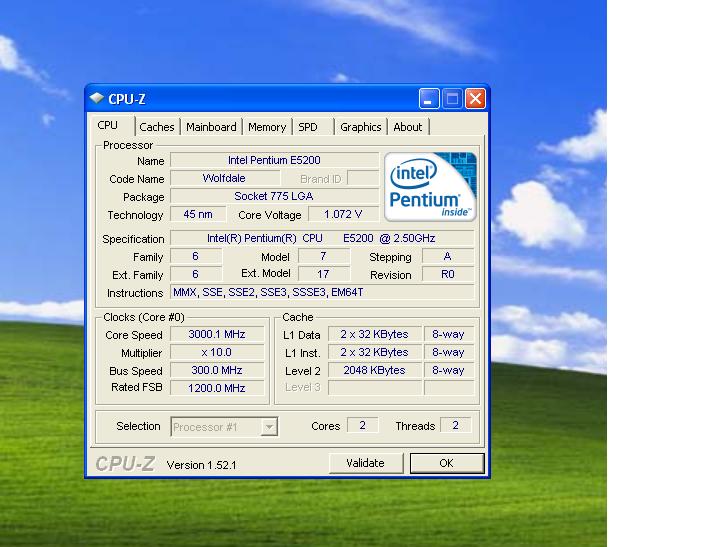Click the Level 2 size 2048 KBytes
Screen dimensions: 720x547
375,370
